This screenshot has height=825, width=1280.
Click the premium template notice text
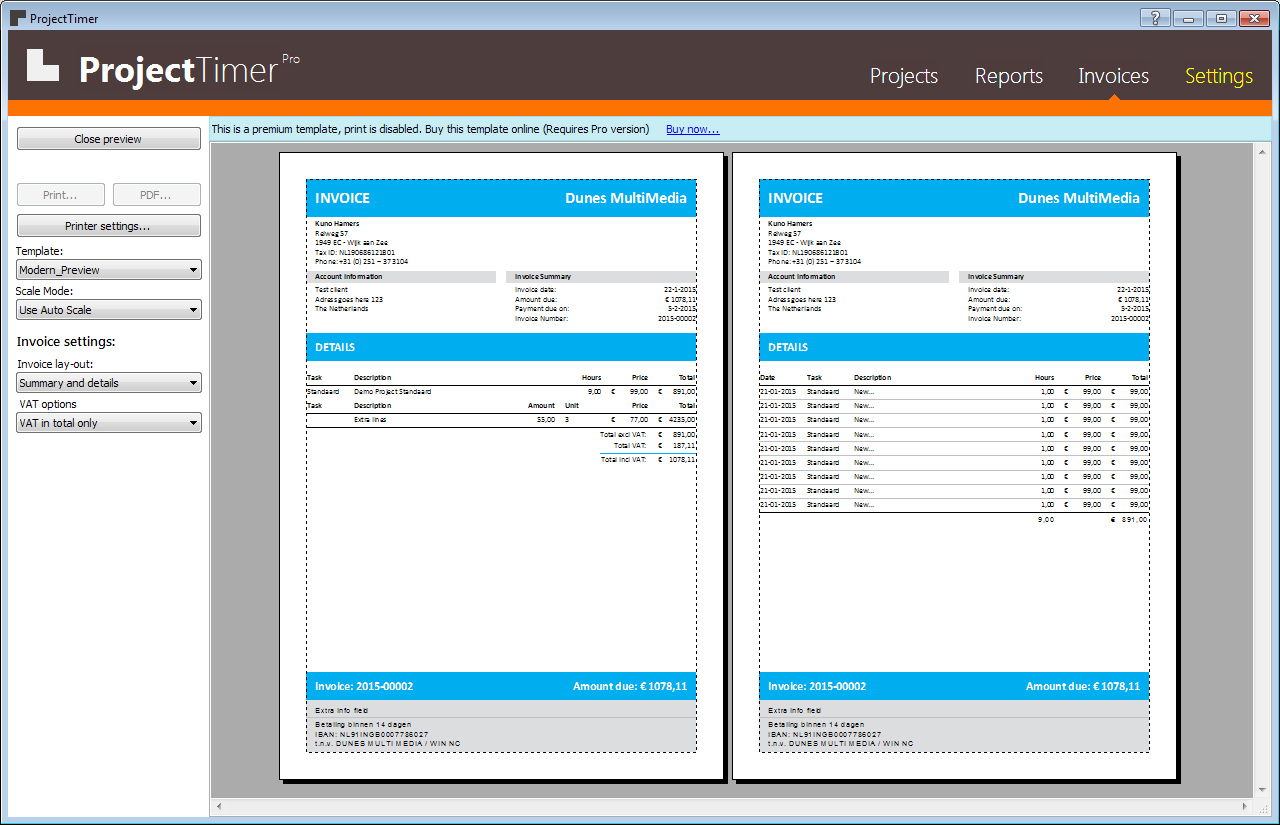(x=430, y=129)
